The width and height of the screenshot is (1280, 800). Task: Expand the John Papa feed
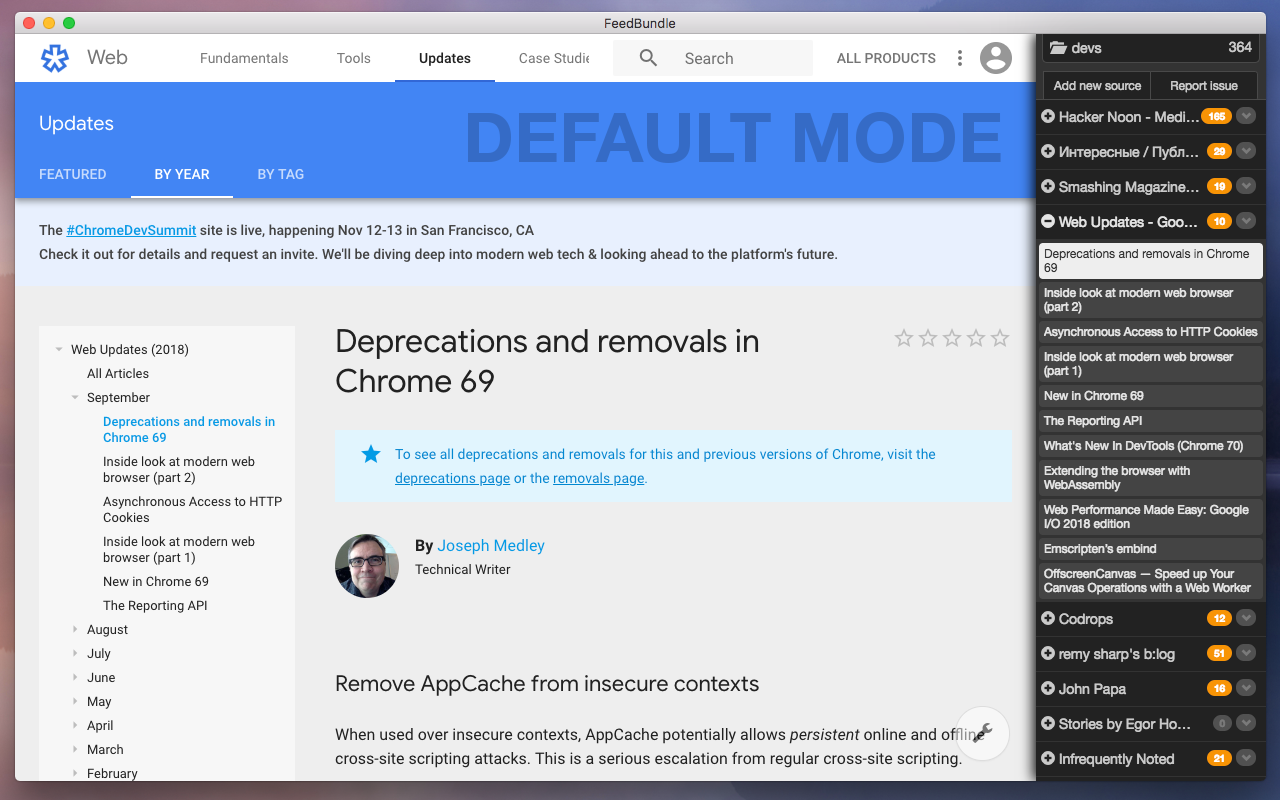pyautogui.click(x=1048, y=689)
